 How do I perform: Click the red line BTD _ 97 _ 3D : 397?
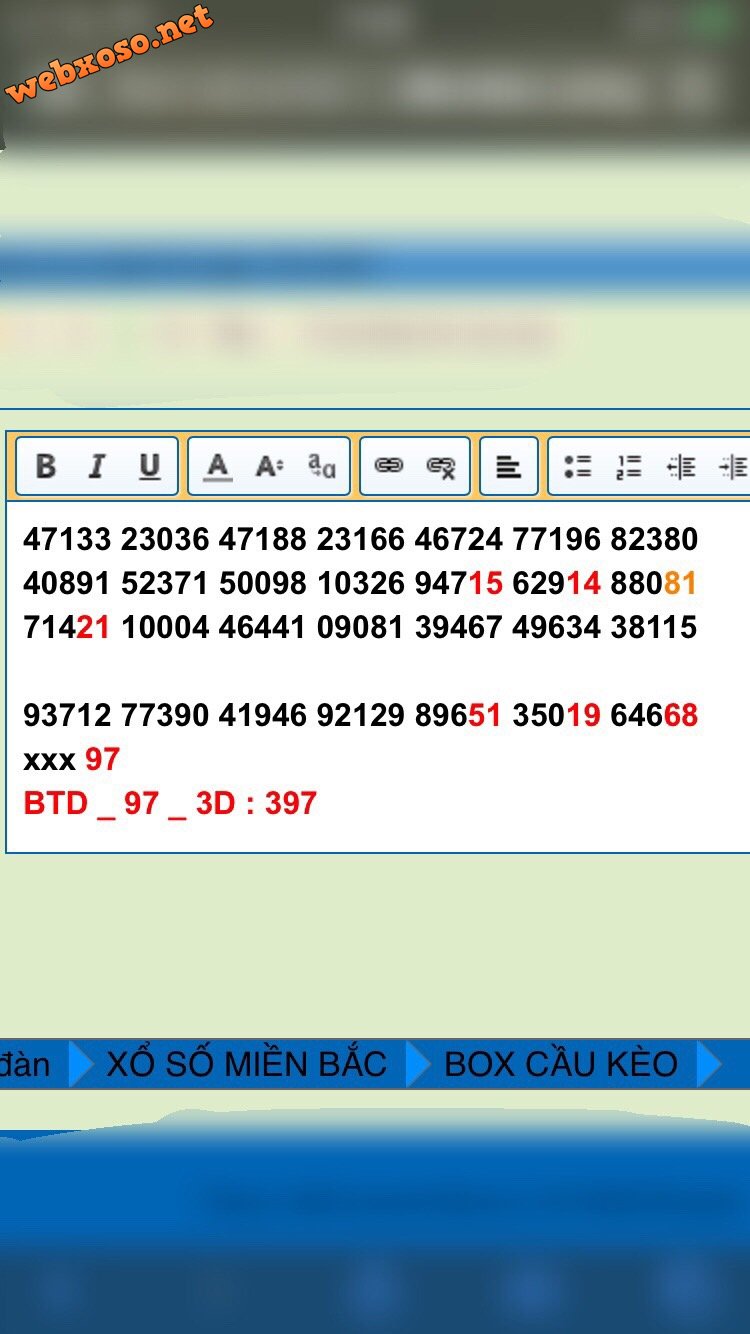point(170,803)
